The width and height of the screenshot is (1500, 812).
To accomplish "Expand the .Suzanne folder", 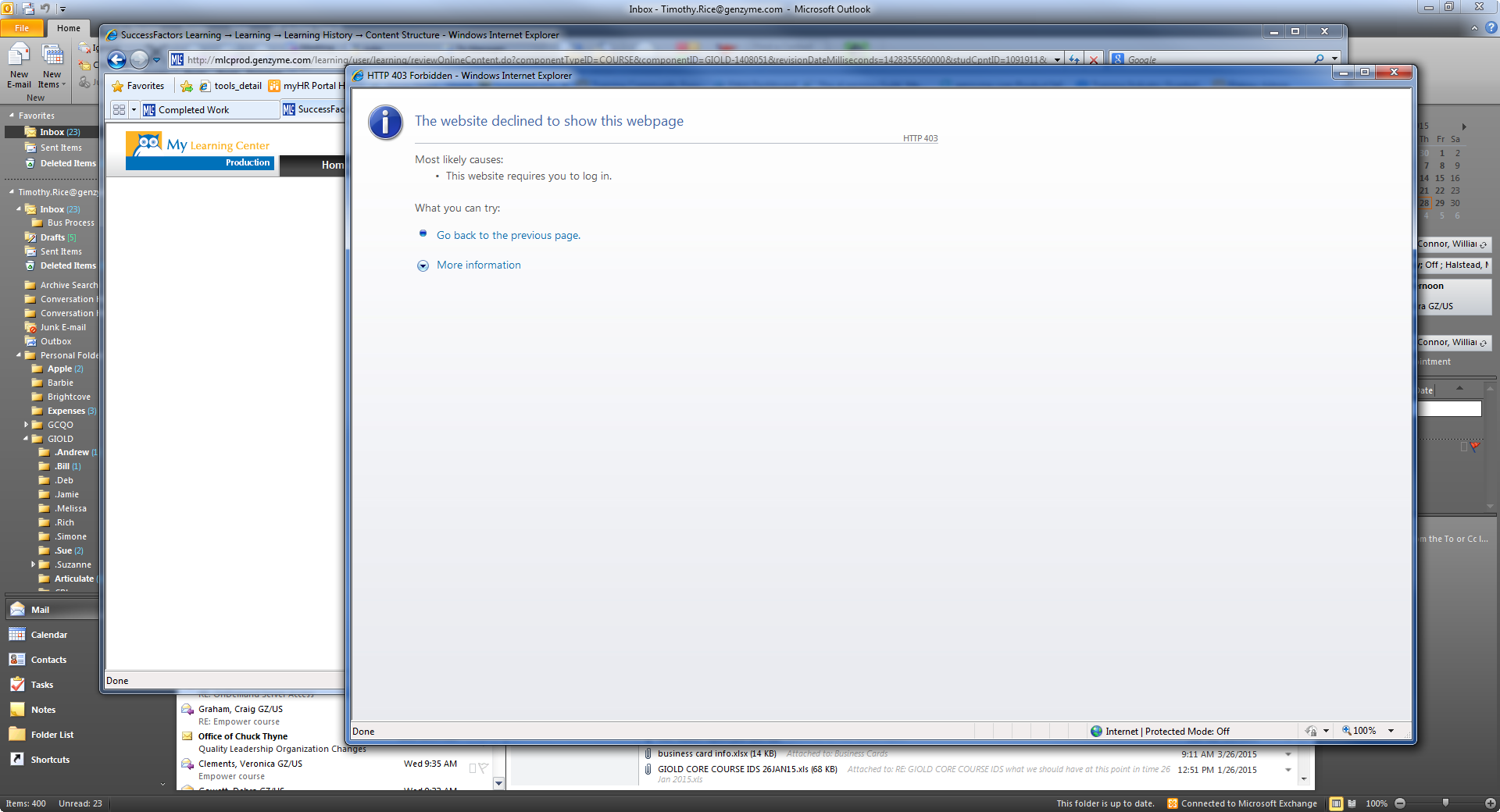I will pos(33,564).
